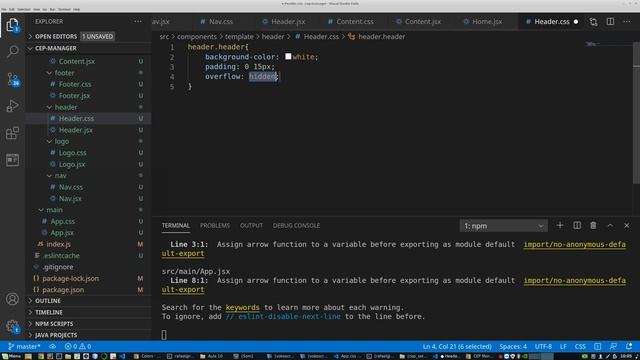Image resolution: width=640 pixels, height=360 pixels.
Task: Open errors and warnings count in status bar
Action: [78, 346]
